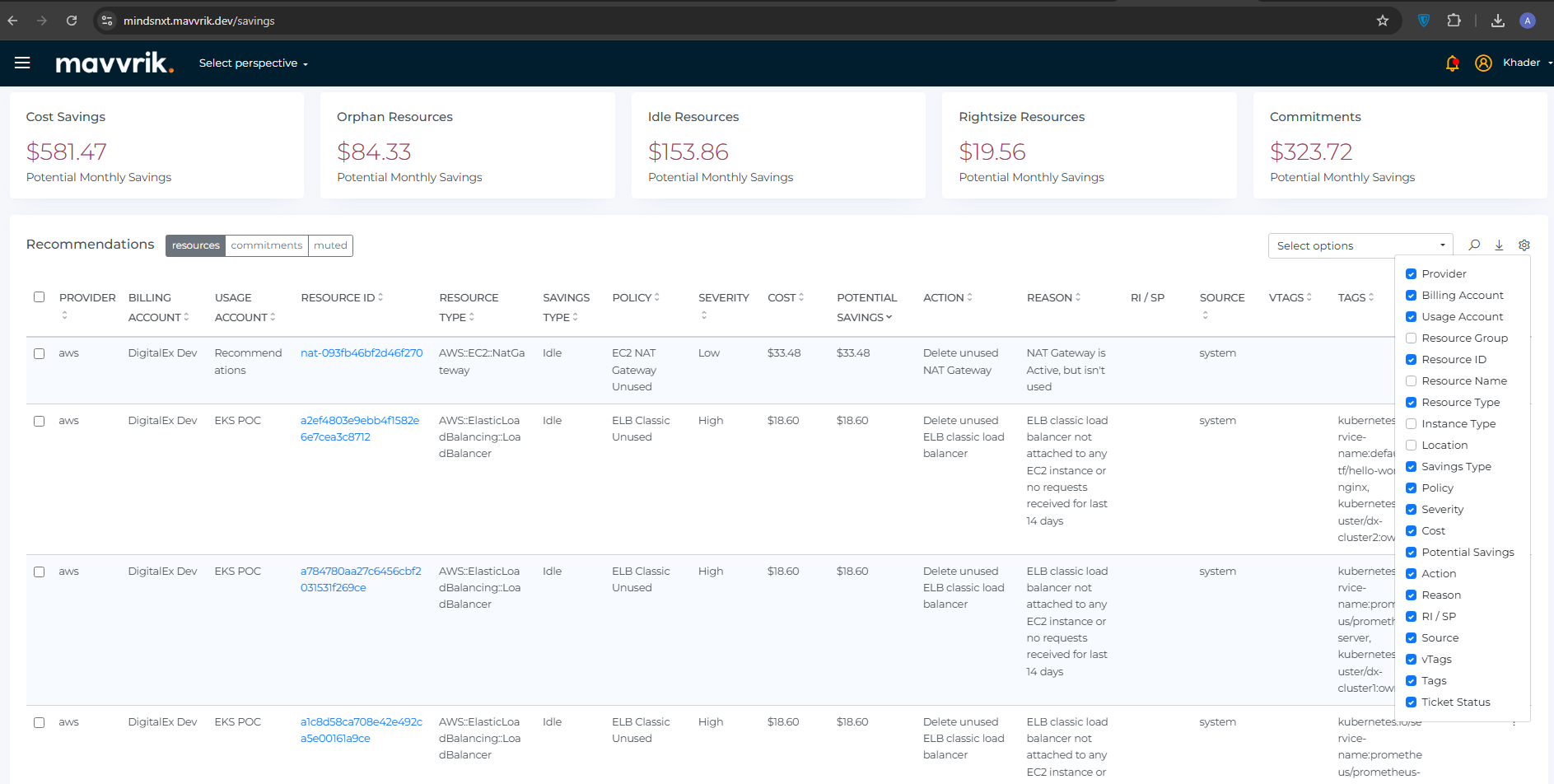Image resolution: width=1554 pixels, height=784 pixels.
Task: Click the column settings gear icon
Action: click(x=1524, y=245)
